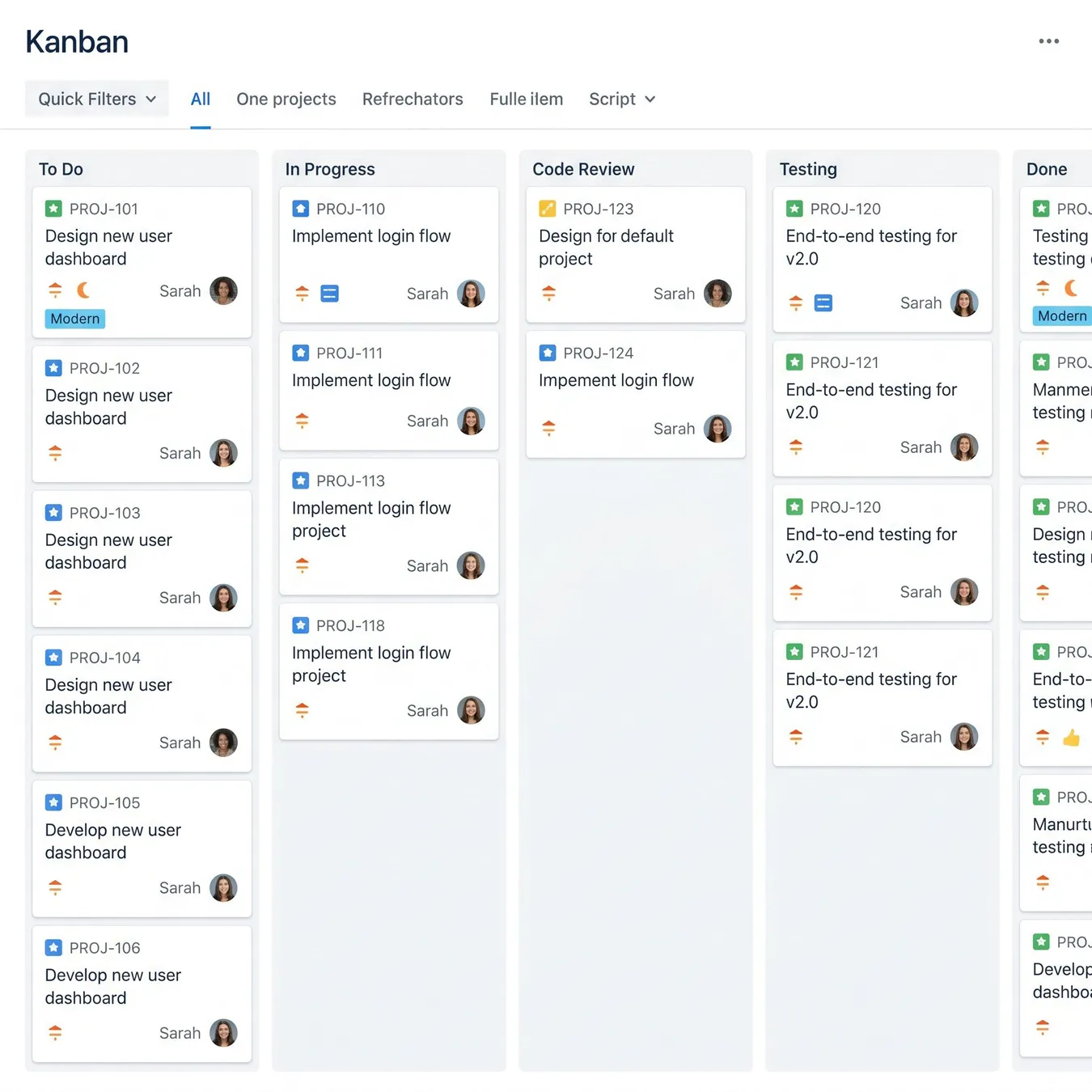Click the issue type icon on PROJ-104
The width and height of the screenshot is (1092, 1092).
coord(53,658)
